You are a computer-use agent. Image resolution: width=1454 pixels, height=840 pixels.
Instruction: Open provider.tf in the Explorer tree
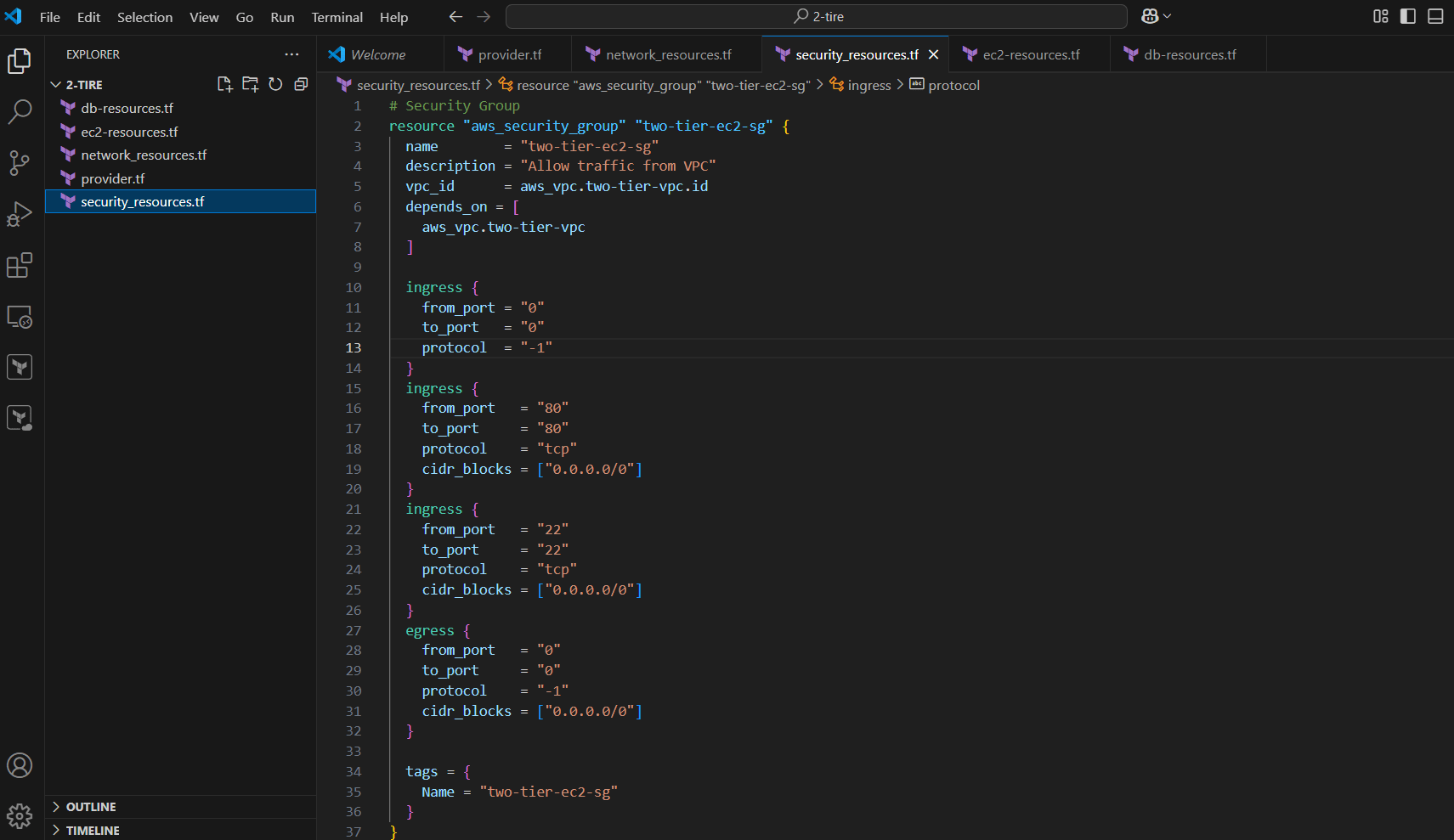(180, 178)
